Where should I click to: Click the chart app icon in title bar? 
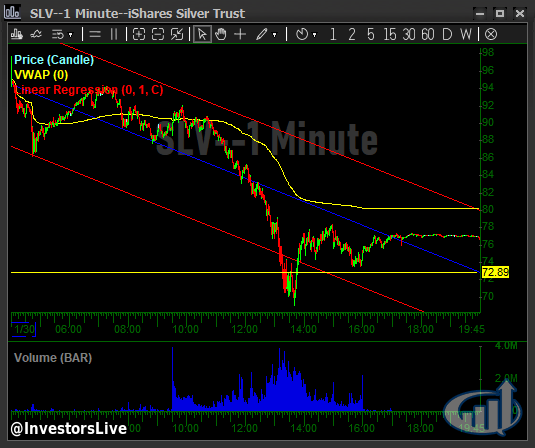[x=12, y=12]
